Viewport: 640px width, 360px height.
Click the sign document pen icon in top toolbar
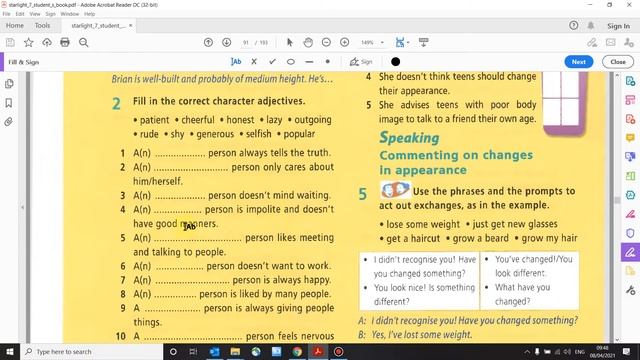[x=592, y=42]
